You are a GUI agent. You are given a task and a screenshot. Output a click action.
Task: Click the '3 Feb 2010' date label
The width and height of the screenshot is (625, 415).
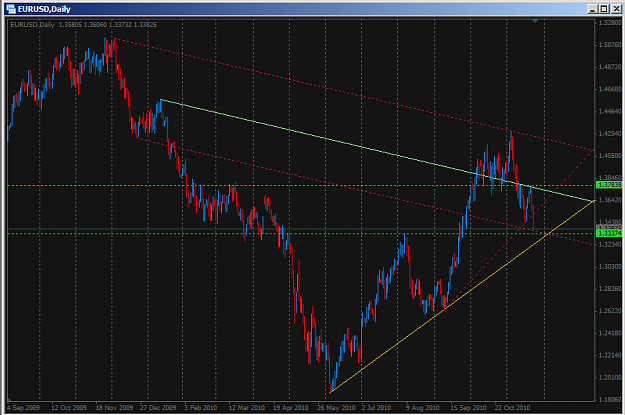click(x=200, y=408)
